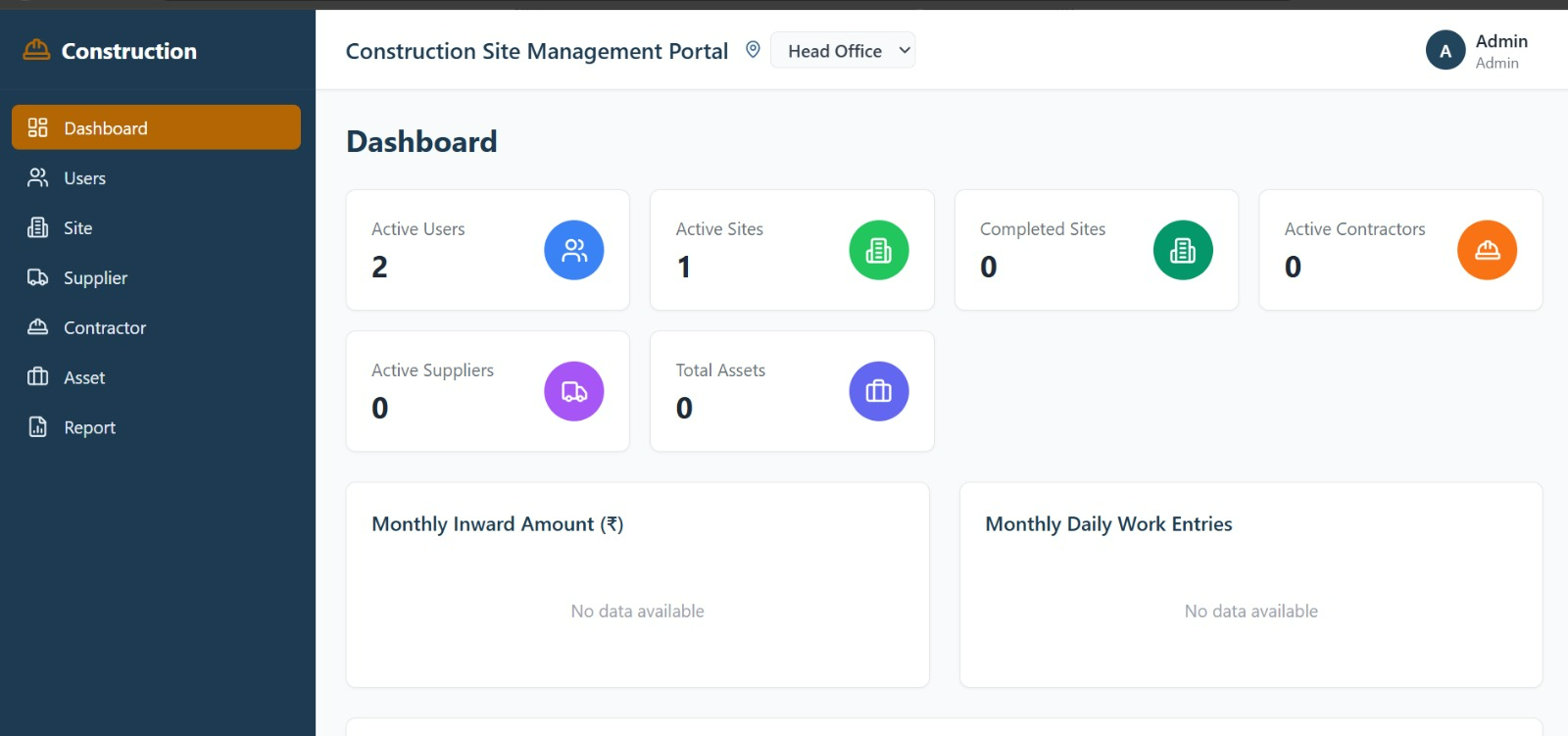
Task: Click No data available under Monthly Inward Amount
Action: (638, 611)
